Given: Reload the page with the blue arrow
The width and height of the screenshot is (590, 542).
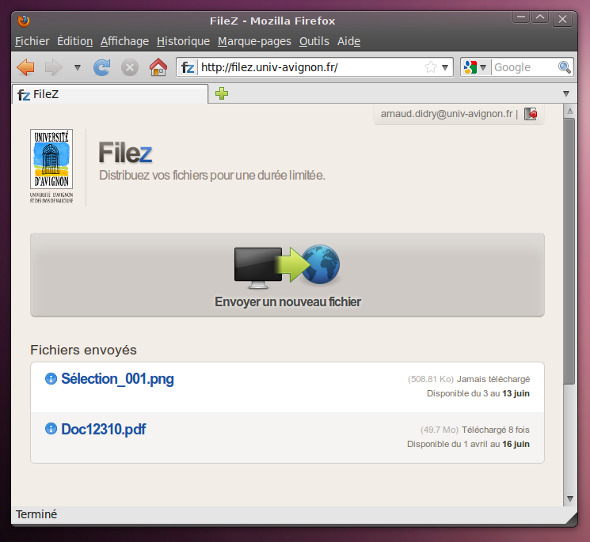Looking at the screenshot, I should point(102,68).
